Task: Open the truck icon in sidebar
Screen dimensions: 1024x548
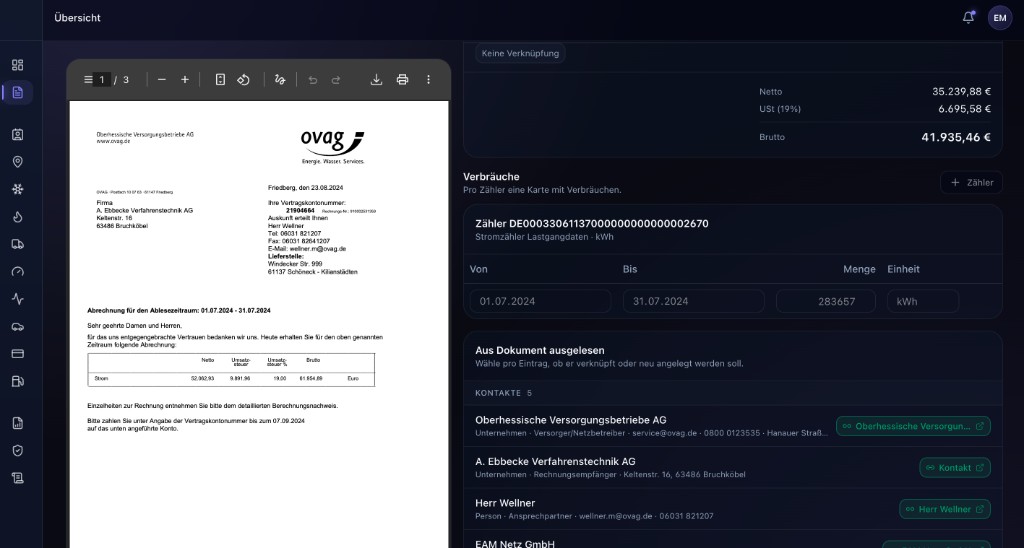Action: coord(18,244)
